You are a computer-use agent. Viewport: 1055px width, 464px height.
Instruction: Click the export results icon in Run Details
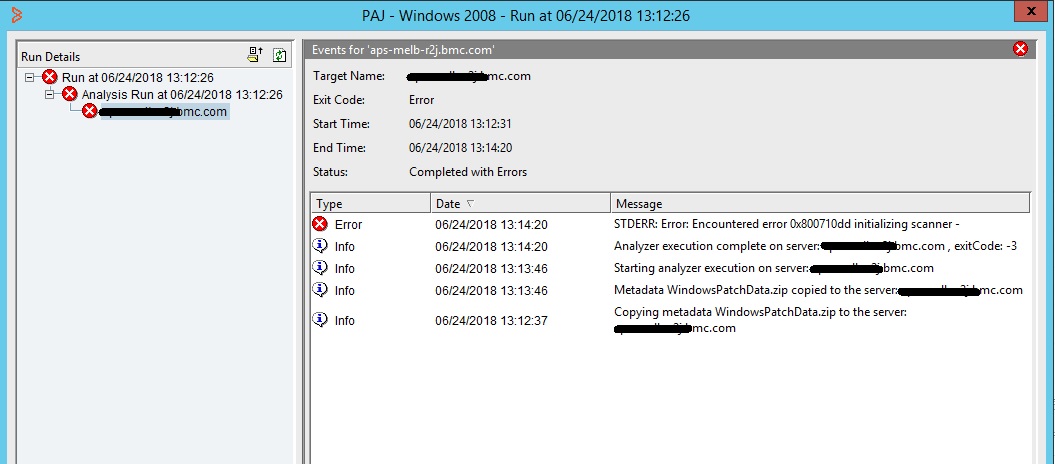256,56
